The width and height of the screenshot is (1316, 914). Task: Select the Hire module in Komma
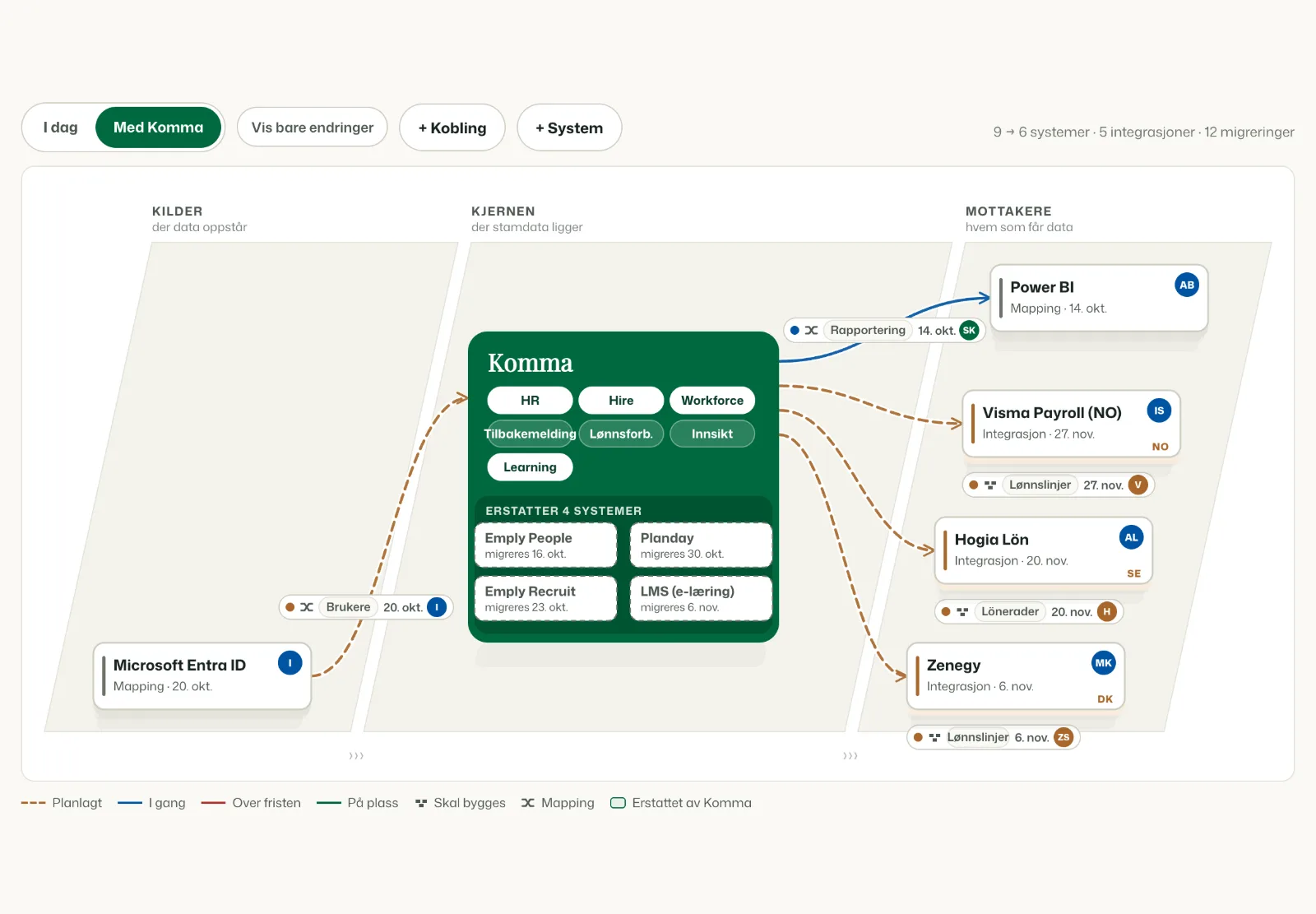[621, 401]
